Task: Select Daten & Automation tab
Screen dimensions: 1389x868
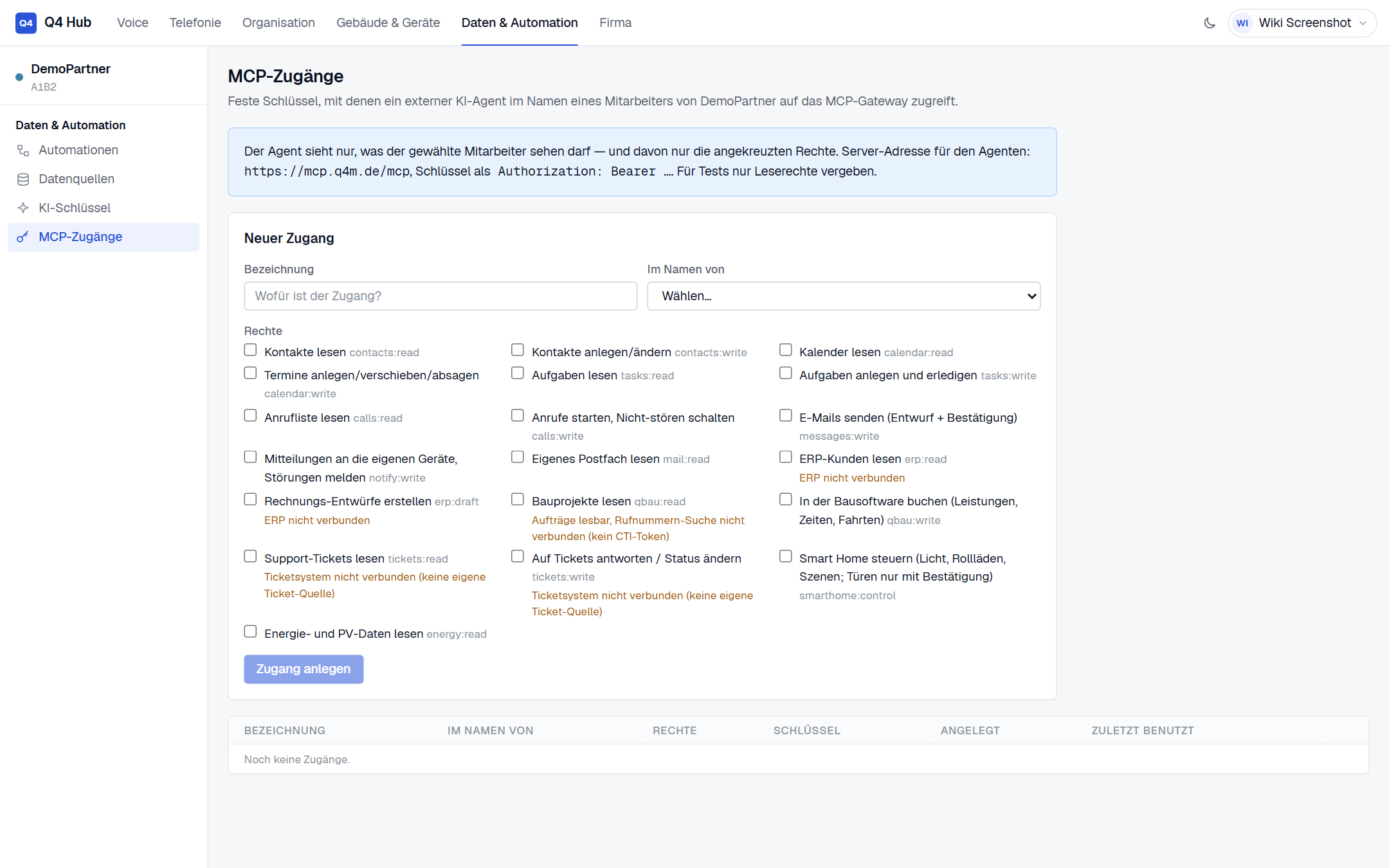Action: [520, 23]
